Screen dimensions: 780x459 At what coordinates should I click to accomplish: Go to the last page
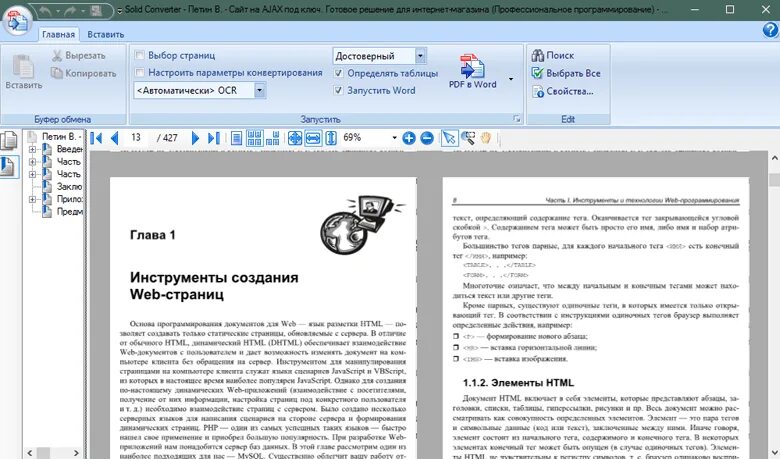(x=214, y=138)
